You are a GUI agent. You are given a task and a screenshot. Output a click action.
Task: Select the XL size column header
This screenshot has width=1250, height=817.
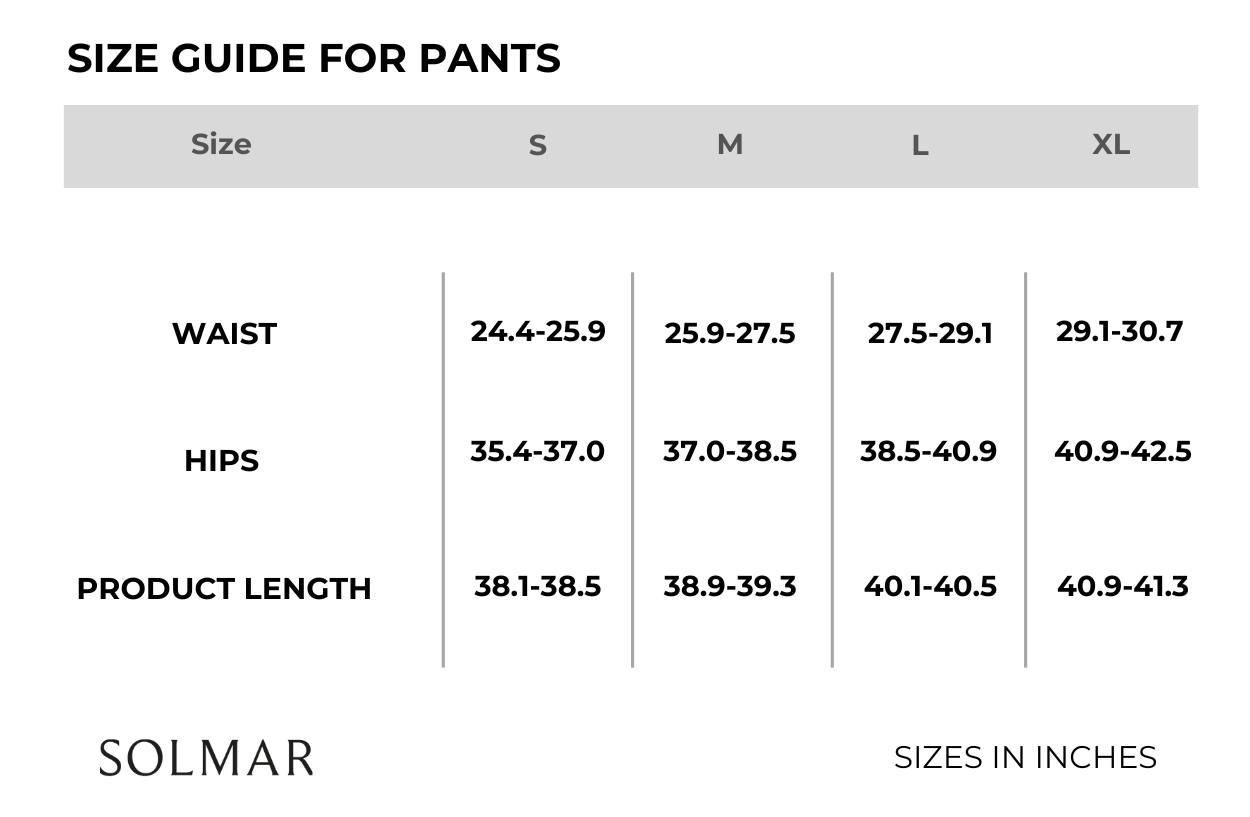[1111, 145]
